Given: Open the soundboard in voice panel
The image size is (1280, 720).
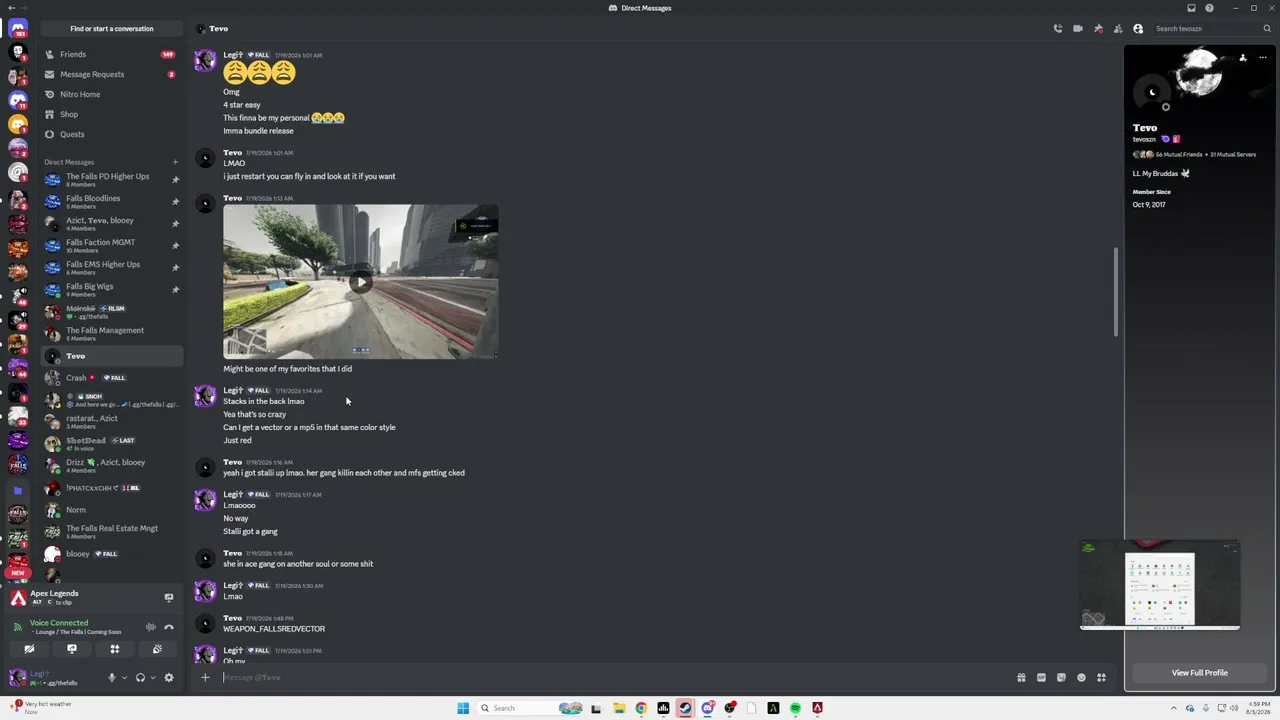Looking at the screenshot, I should (x=157, y=650).
